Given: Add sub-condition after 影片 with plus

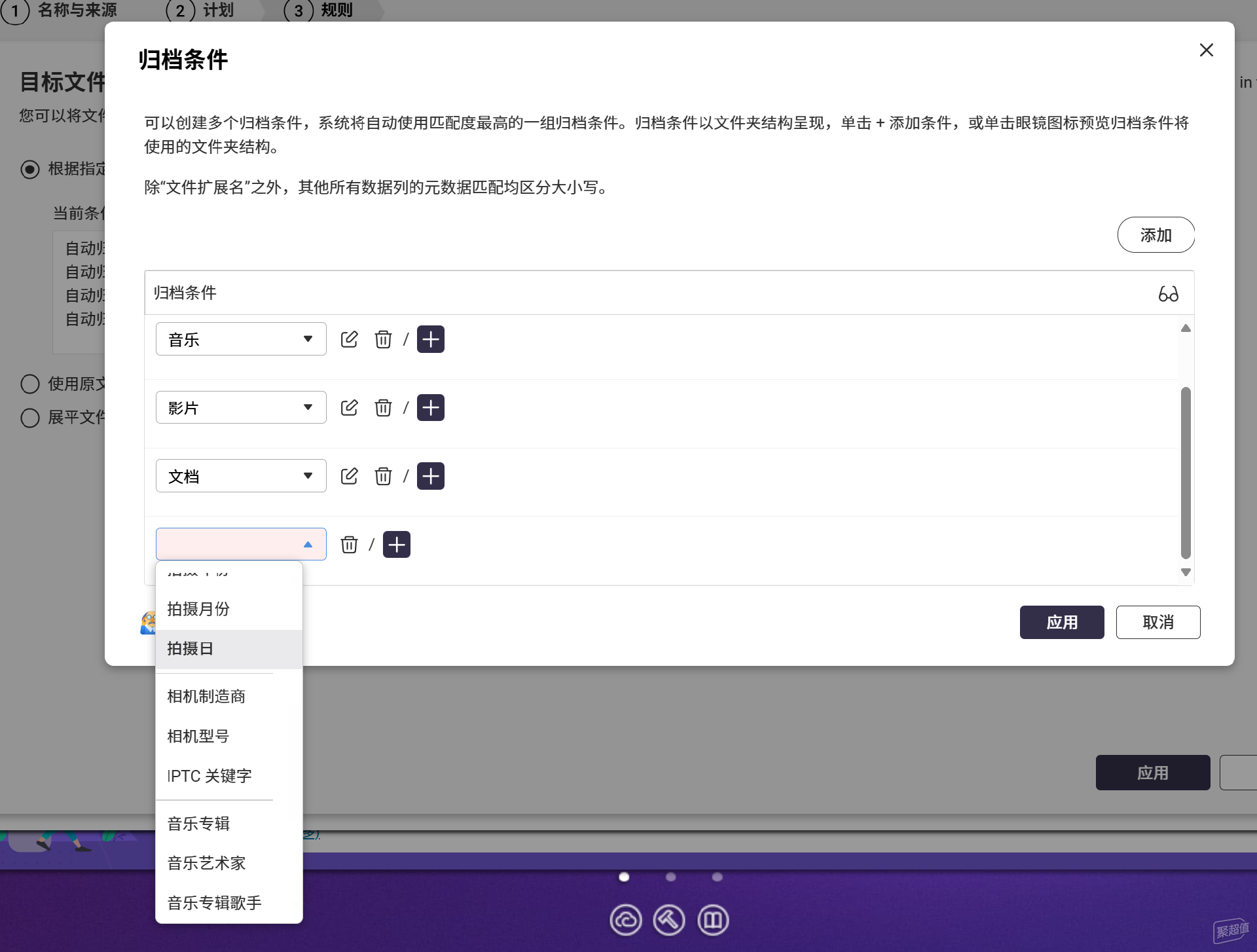Looking at the screenshot, I should 430,408.
